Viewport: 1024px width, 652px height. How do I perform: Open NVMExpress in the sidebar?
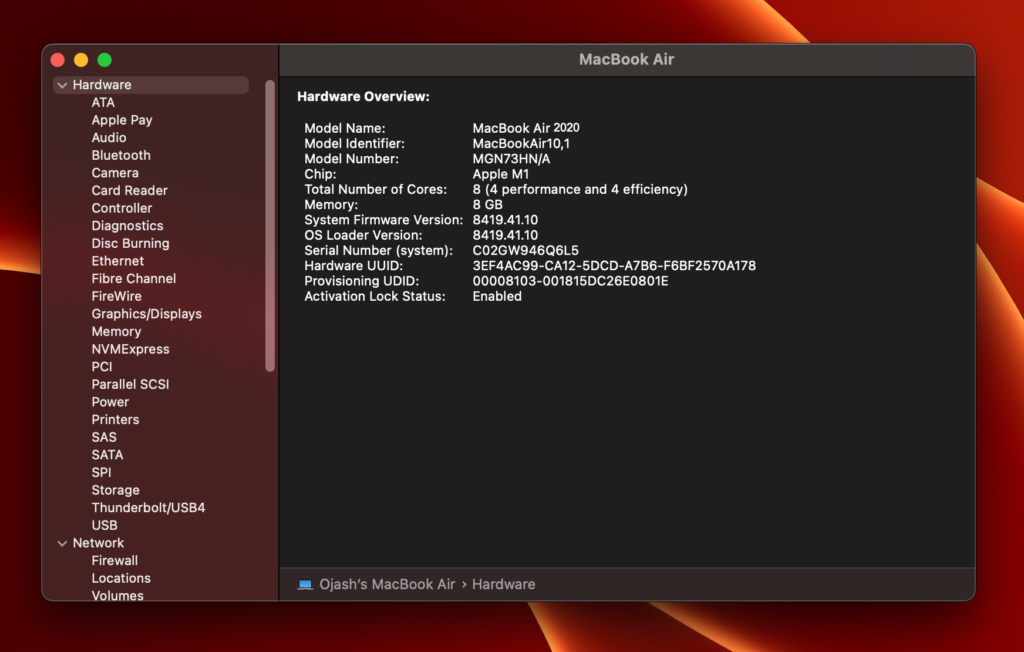pos(131,350)
